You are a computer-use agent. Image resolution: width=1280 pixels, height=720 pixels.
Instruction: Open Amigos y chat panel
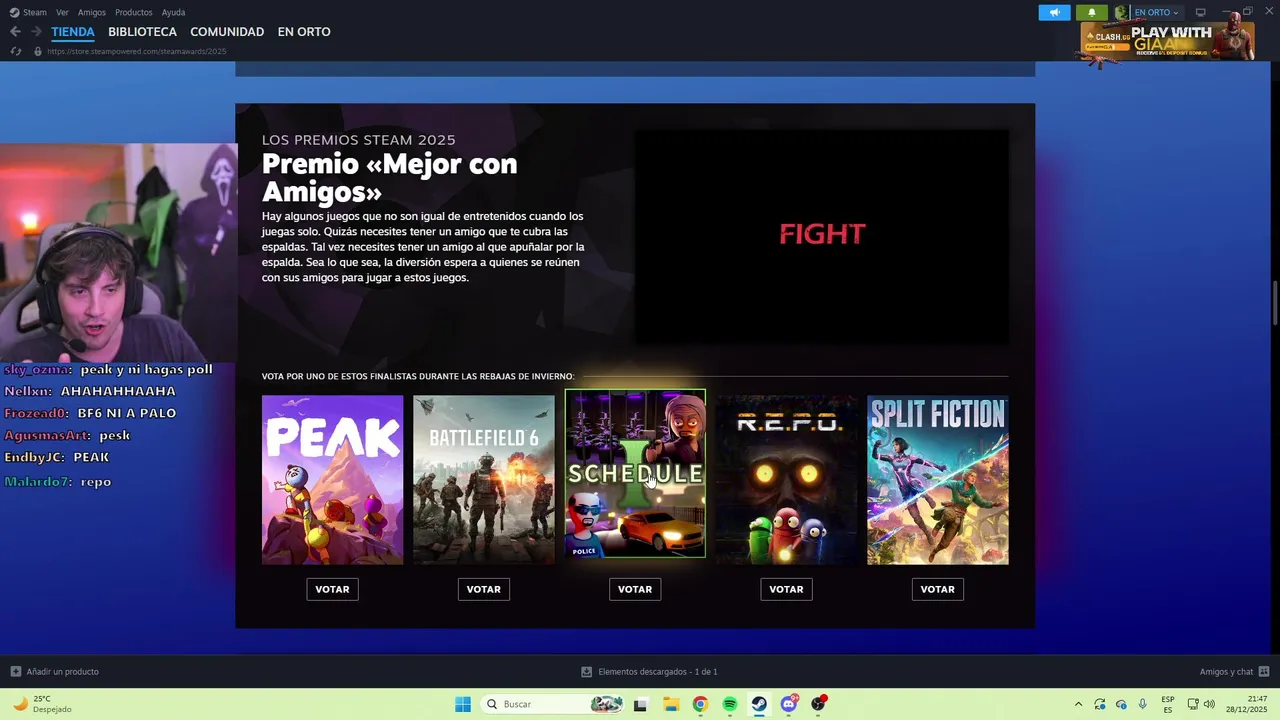pyautogui.click(x=1226, y=672)
